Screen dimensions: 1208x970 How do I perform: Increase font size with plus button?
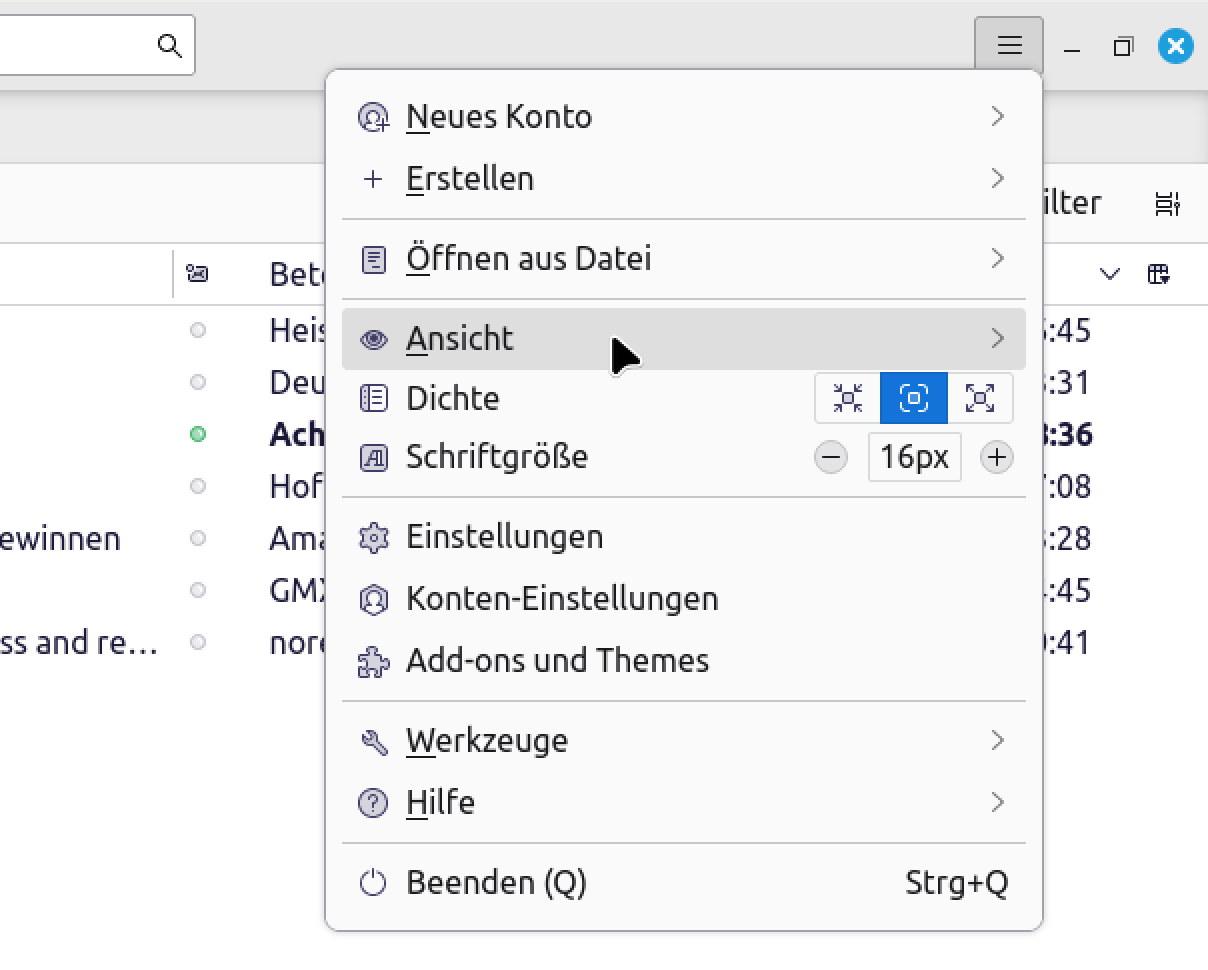tap(996, 458)
